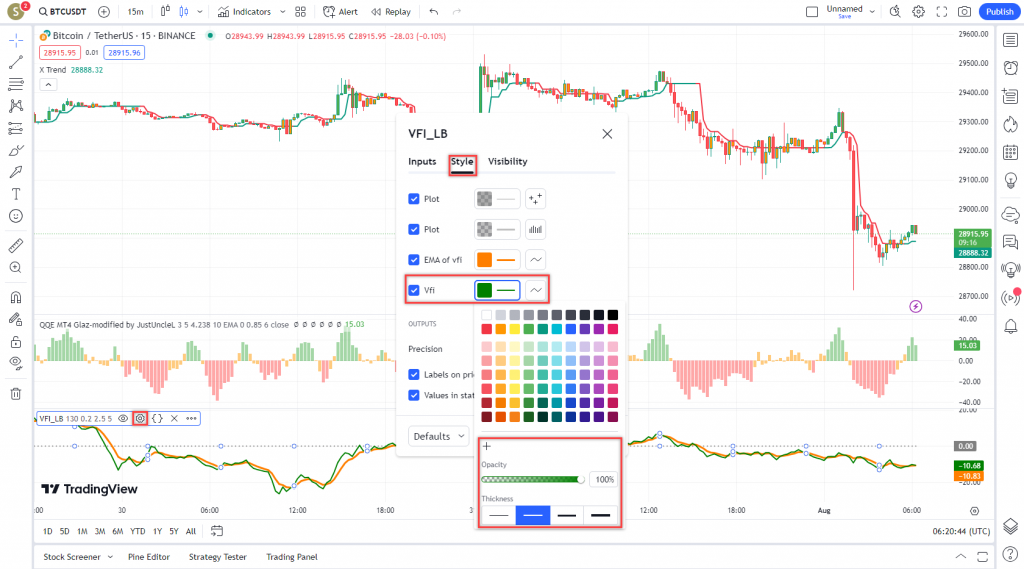Screen dimensions: 1024x569
Task: Click the camera snapshot icon
Action: pos(964,12)
